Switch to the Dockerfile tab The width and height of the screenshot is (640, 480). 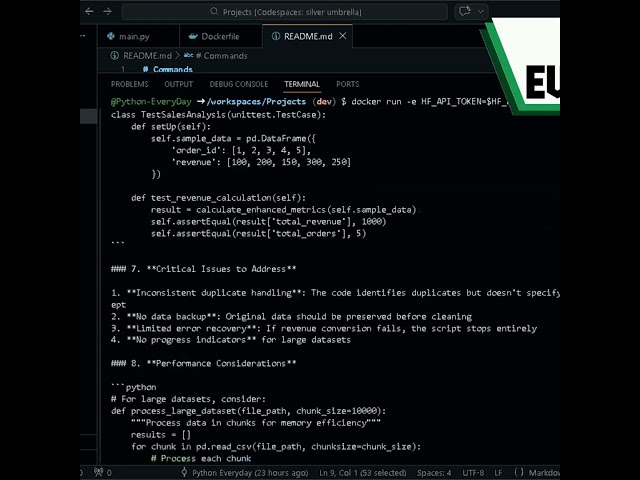tap(221, 36)
